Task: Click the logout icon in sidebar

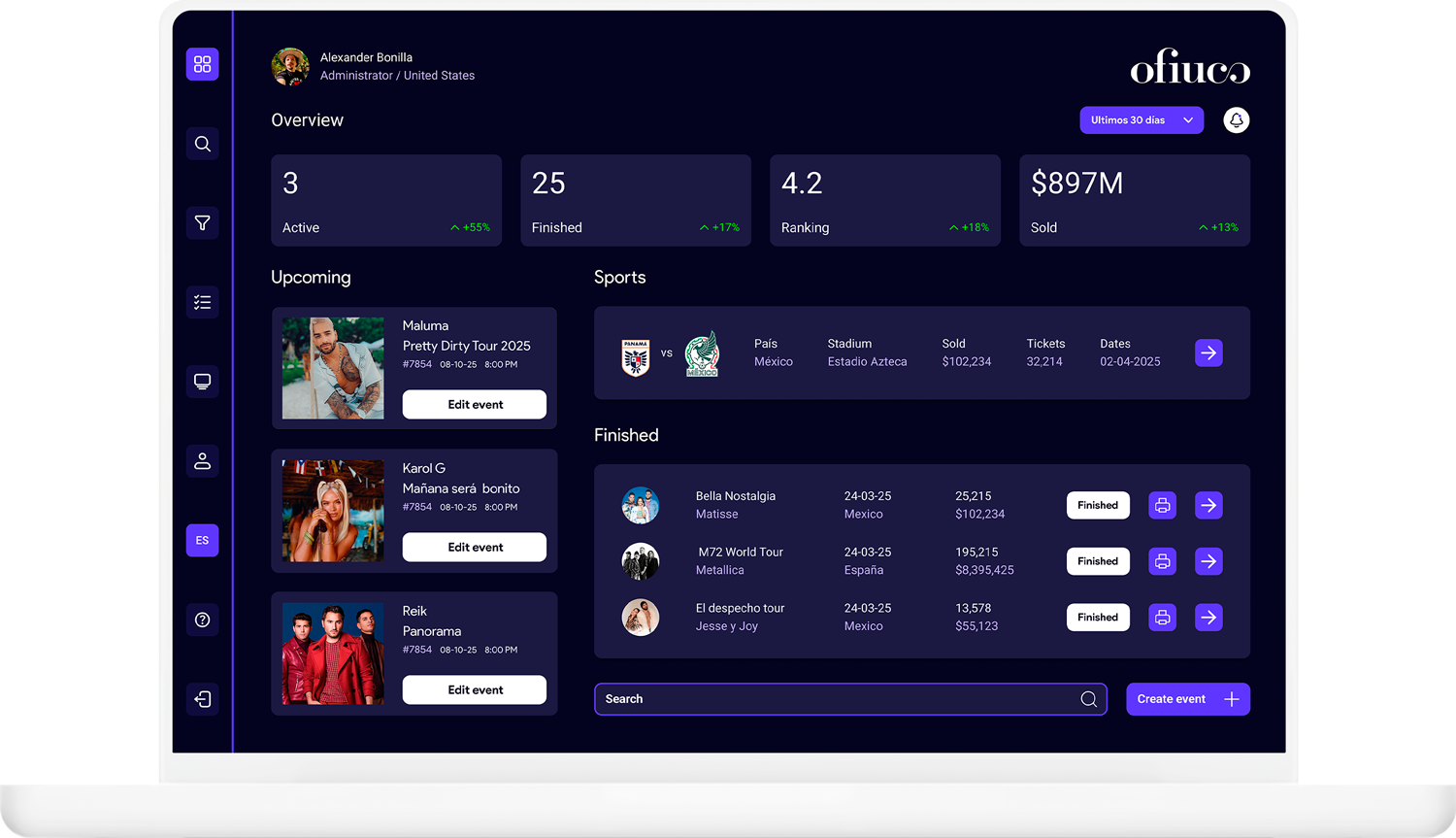Action: [x=202, y=699]
